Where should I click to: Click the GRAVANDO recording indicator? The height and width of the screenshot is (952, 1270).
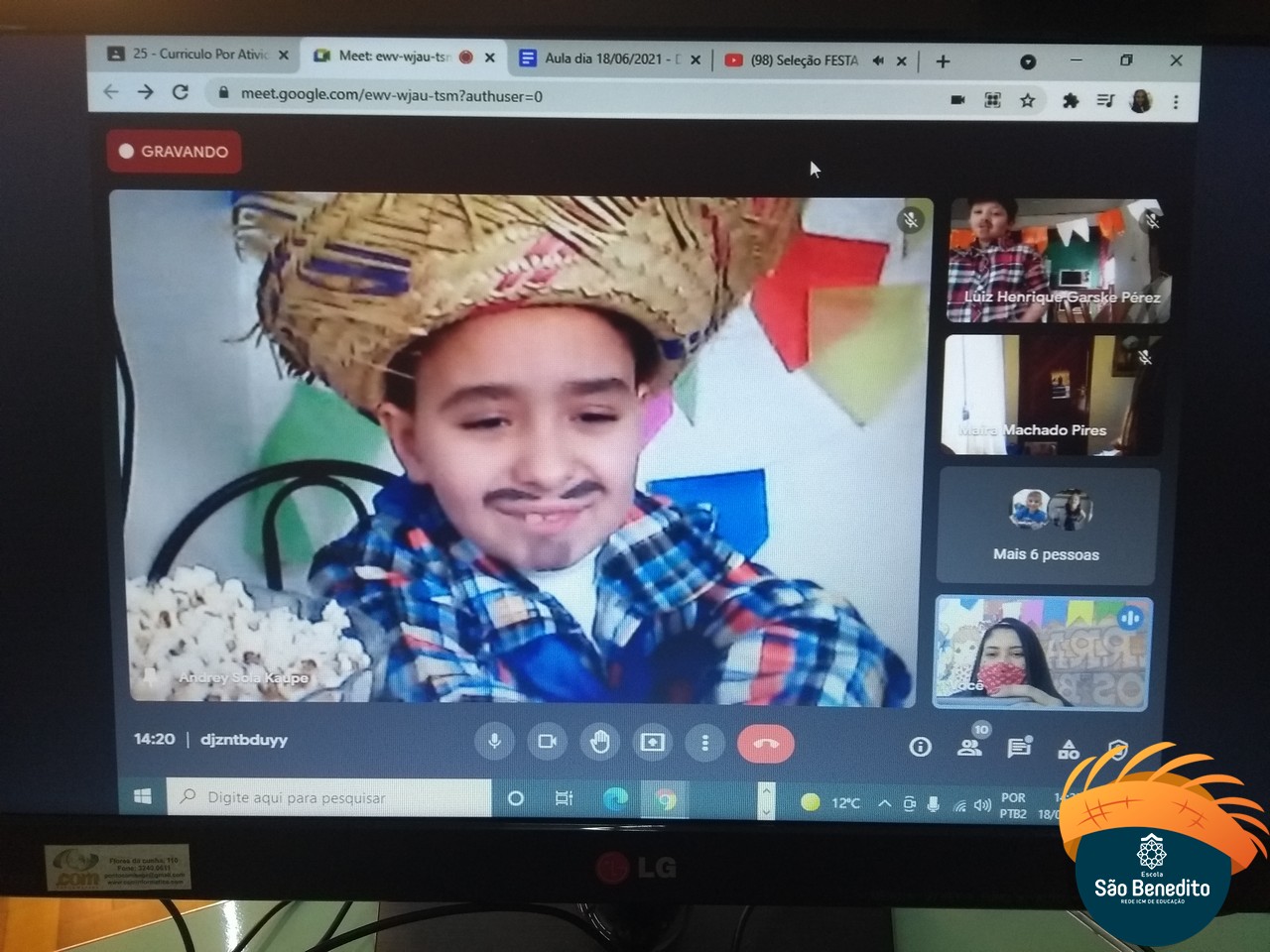coord(174,152)
